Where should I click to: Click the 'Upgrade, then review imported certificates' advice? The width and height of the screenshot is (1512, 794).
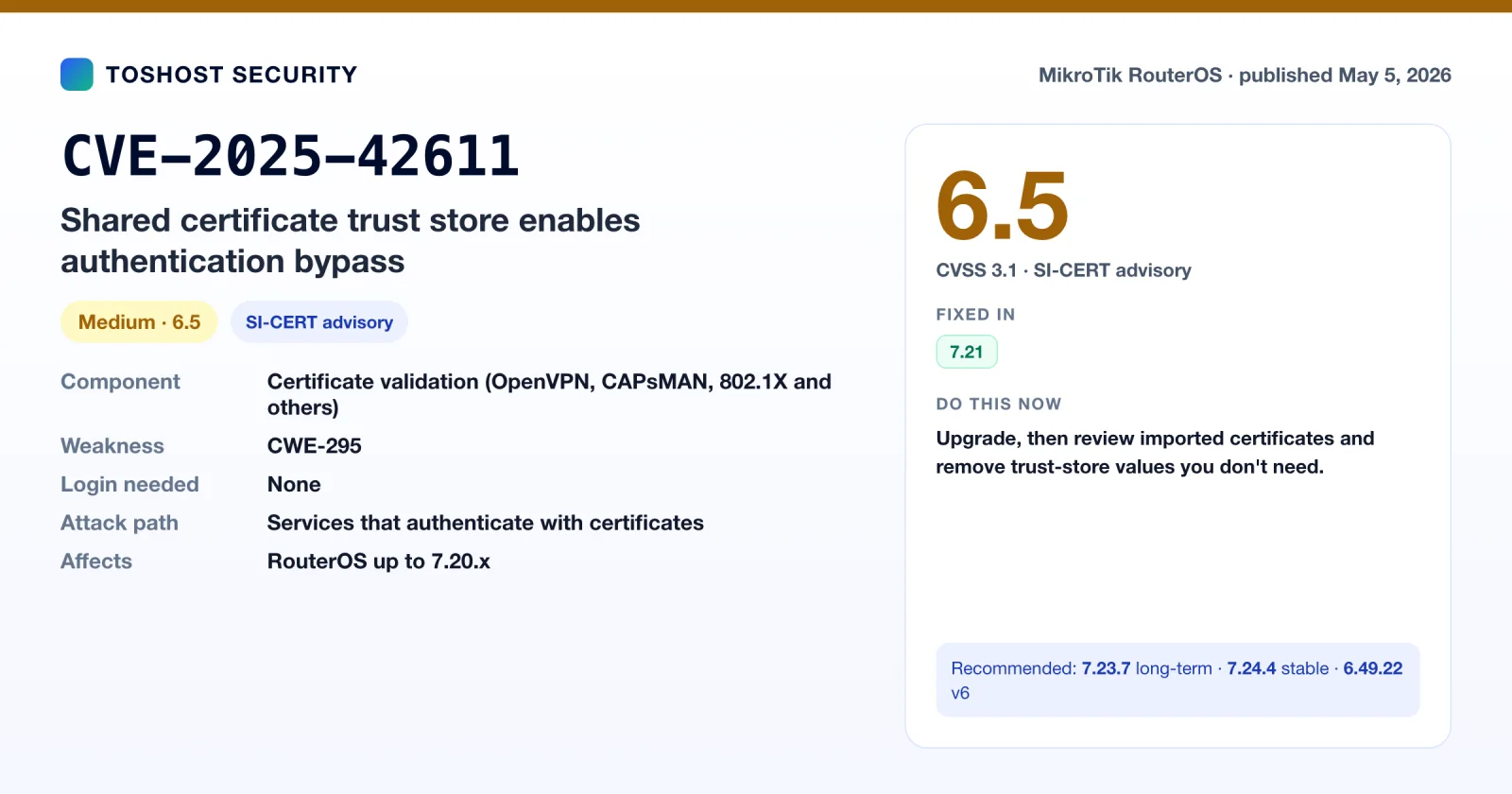tap(1155, 453)
